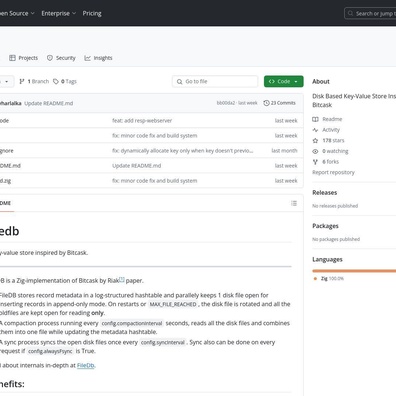
Task: Open the Readme link in About
Action: (x=332, y=119)
